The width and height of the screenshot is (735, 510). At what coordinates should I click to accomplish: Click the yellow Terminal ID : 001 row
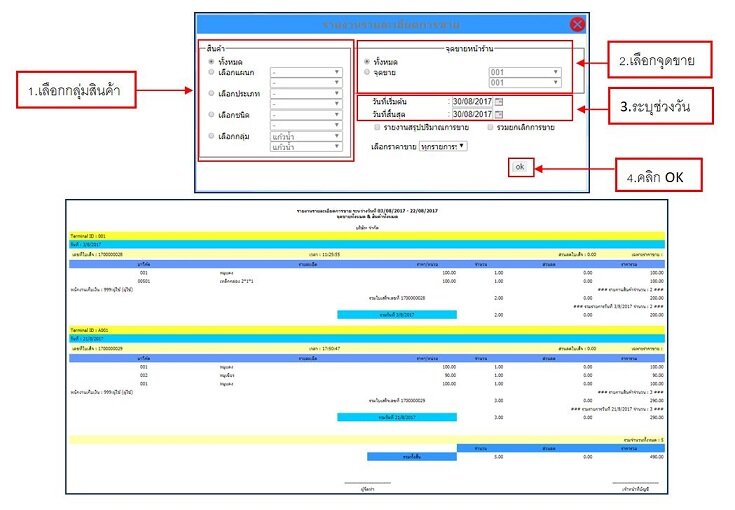[x=367, y=236]
